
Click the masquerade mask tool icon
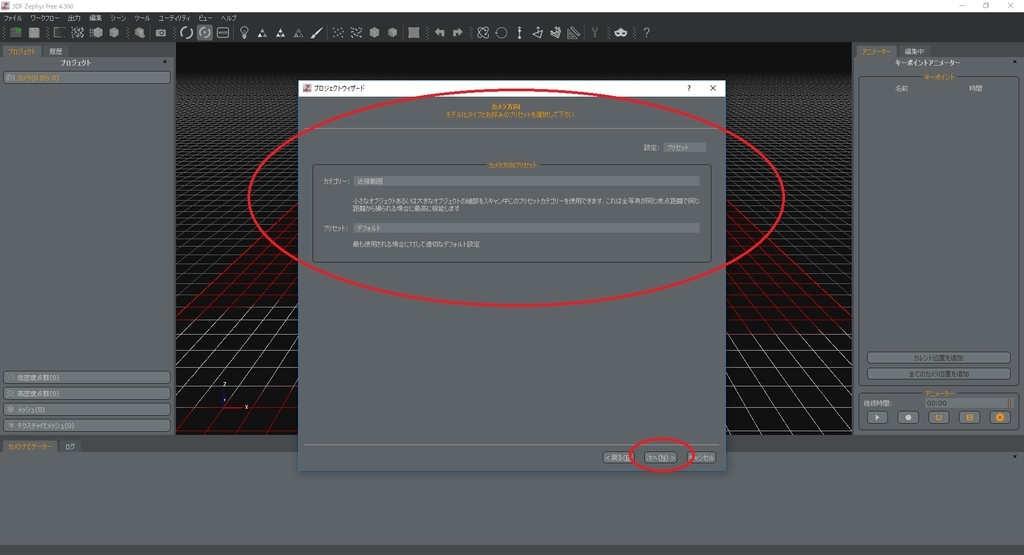(x=620, y=33)
